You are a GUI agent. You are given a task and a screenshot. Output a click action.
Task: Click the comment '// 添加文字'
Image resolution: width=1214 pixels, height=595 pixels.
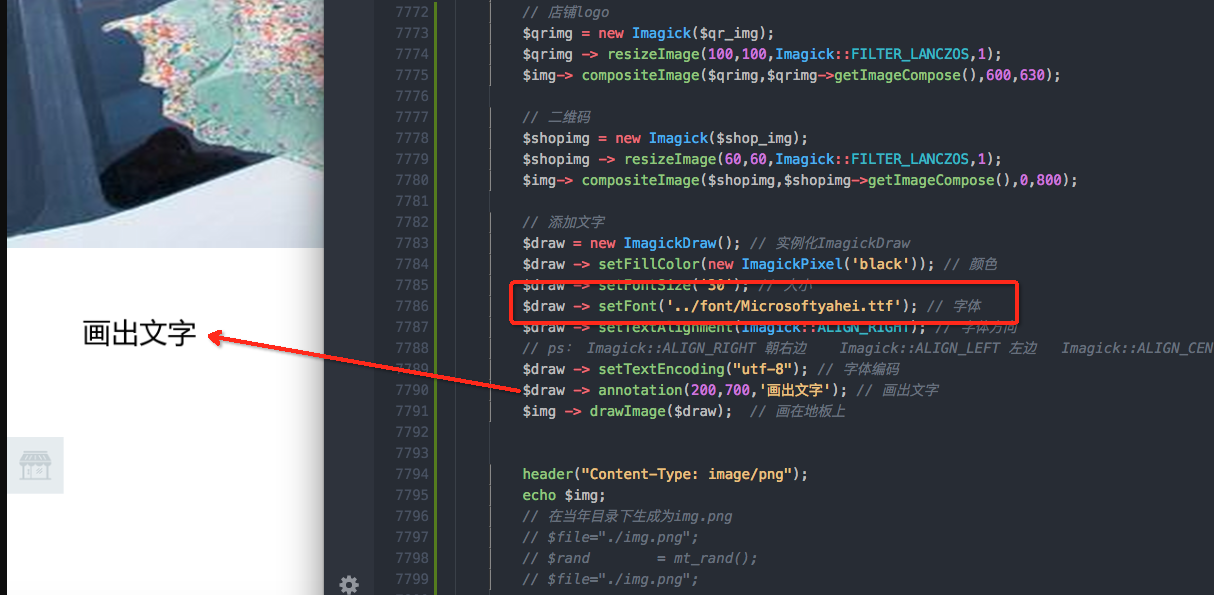pos(564,223)
